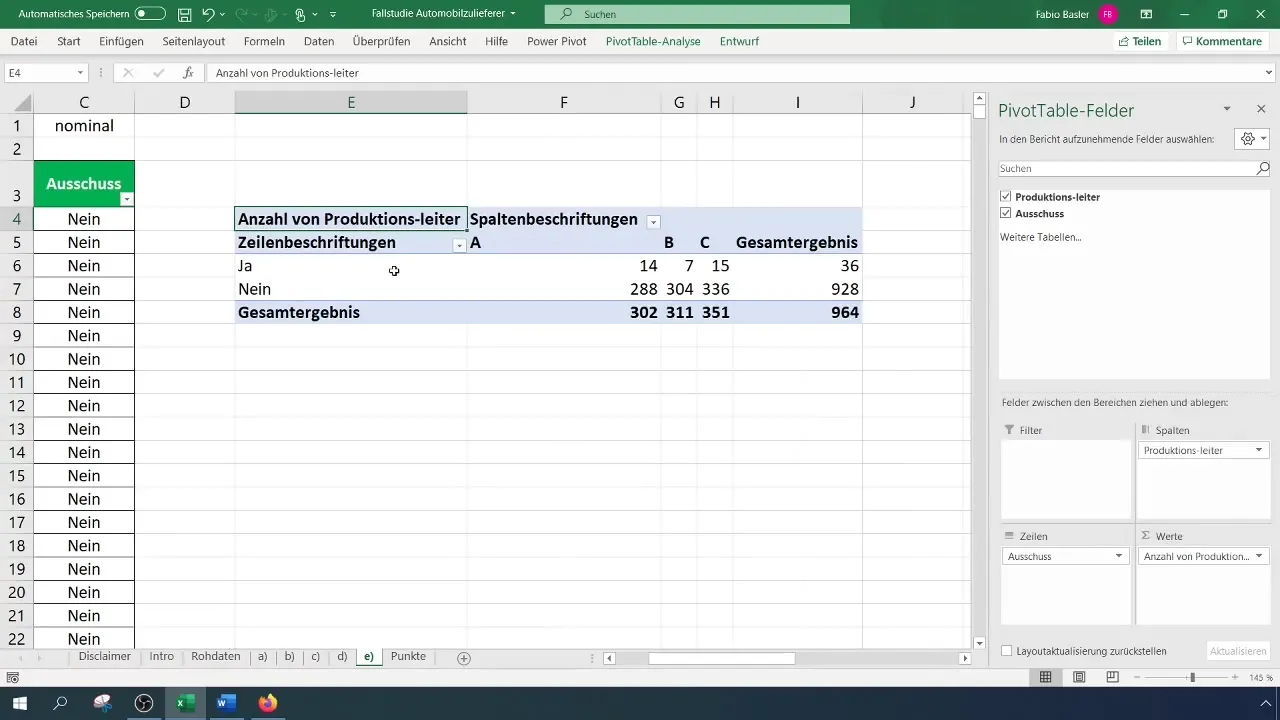Select the Ja row label cell

(351, 266)
